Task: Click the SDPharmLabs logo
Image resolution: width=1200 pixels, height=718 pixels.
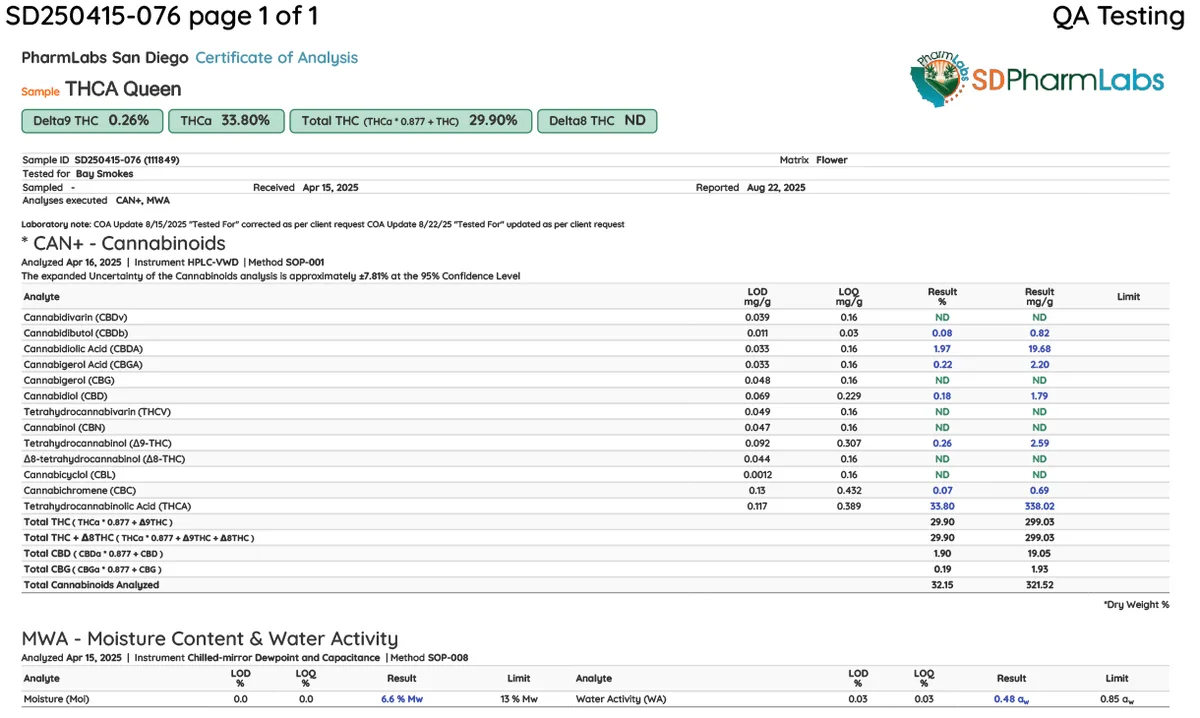Action: pos(1037,80)
